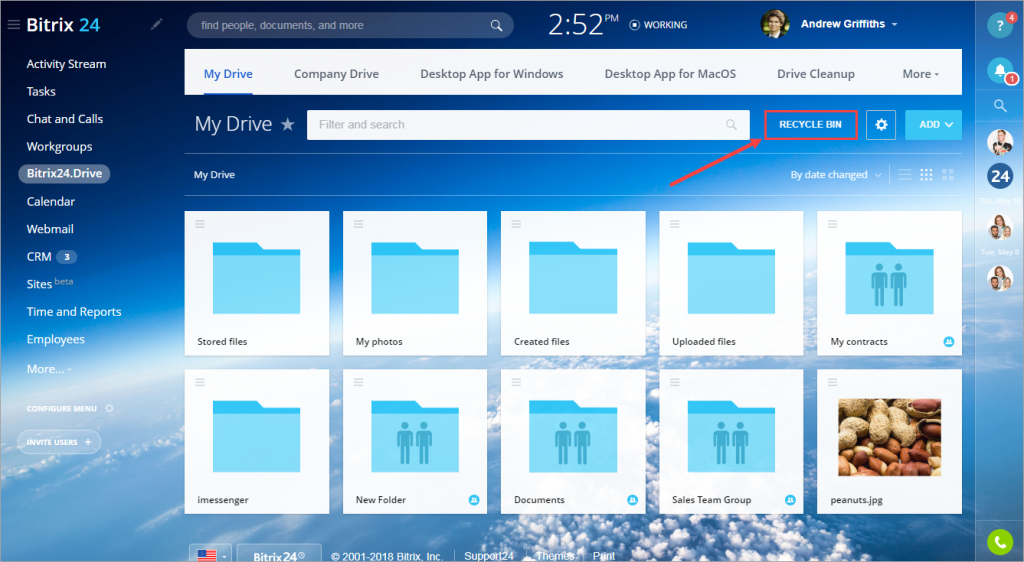Click shared badge on Sales Team Group folder
This screenshot has height=562, width=1024.
[x=790, y=500]
